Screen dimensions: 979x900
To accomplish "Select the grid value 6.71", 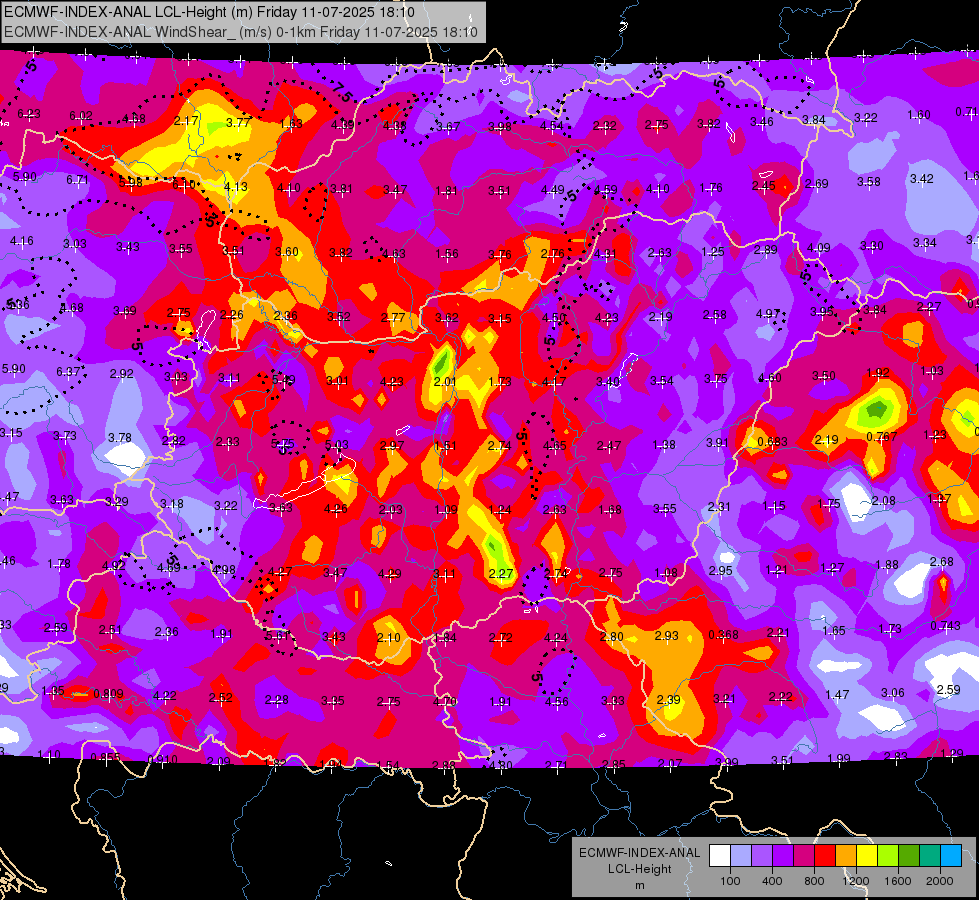I will 77,180.
